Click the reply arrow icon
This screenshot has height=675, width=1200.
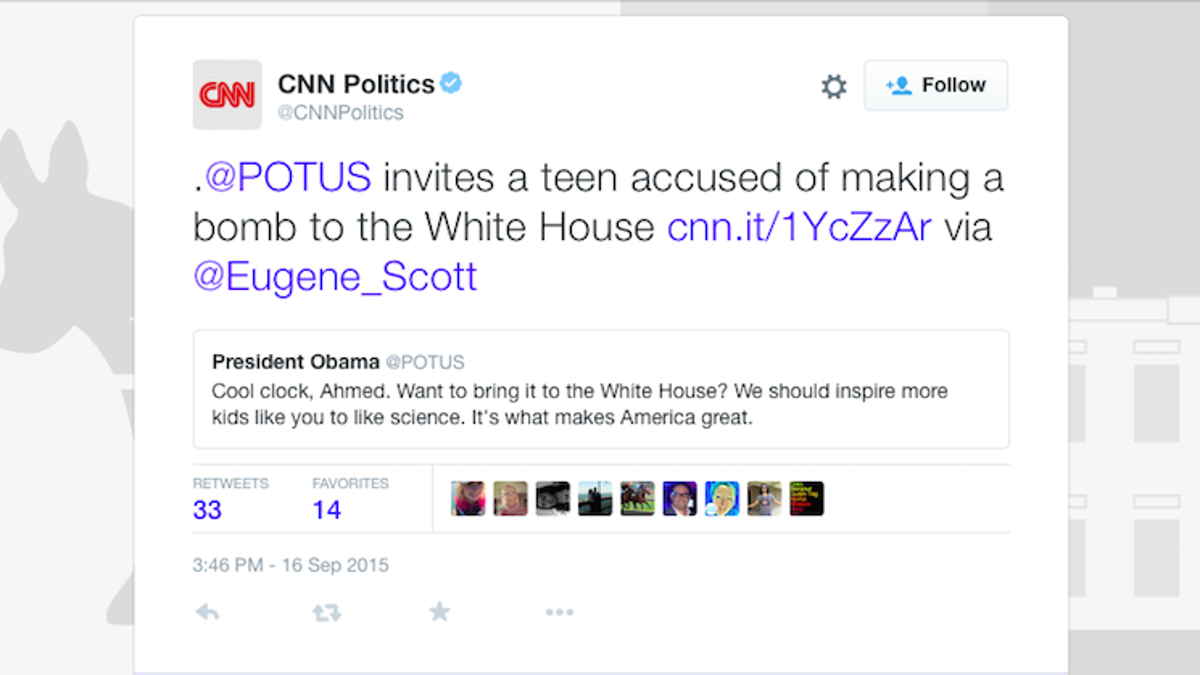pos(207,613)
